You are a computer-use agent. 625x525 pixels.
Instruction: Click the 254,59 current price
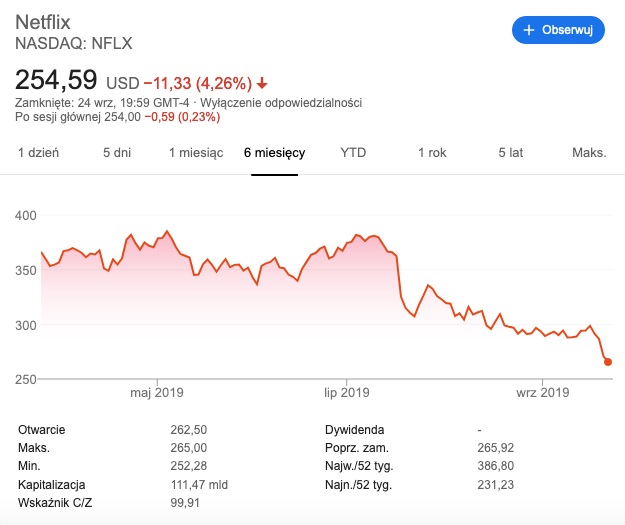click(x=56, y=80)
